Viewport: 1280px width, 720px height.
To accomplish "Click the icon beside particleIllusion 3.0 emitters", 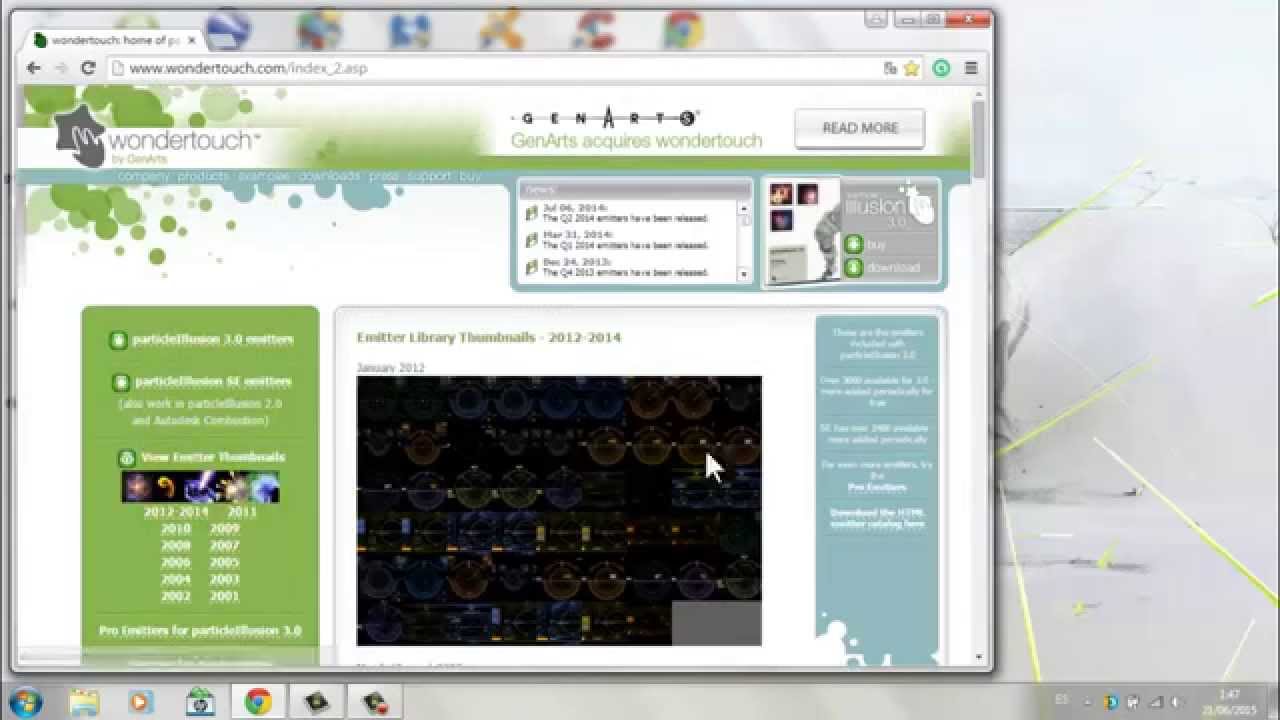I will click(x=118, y=340).
